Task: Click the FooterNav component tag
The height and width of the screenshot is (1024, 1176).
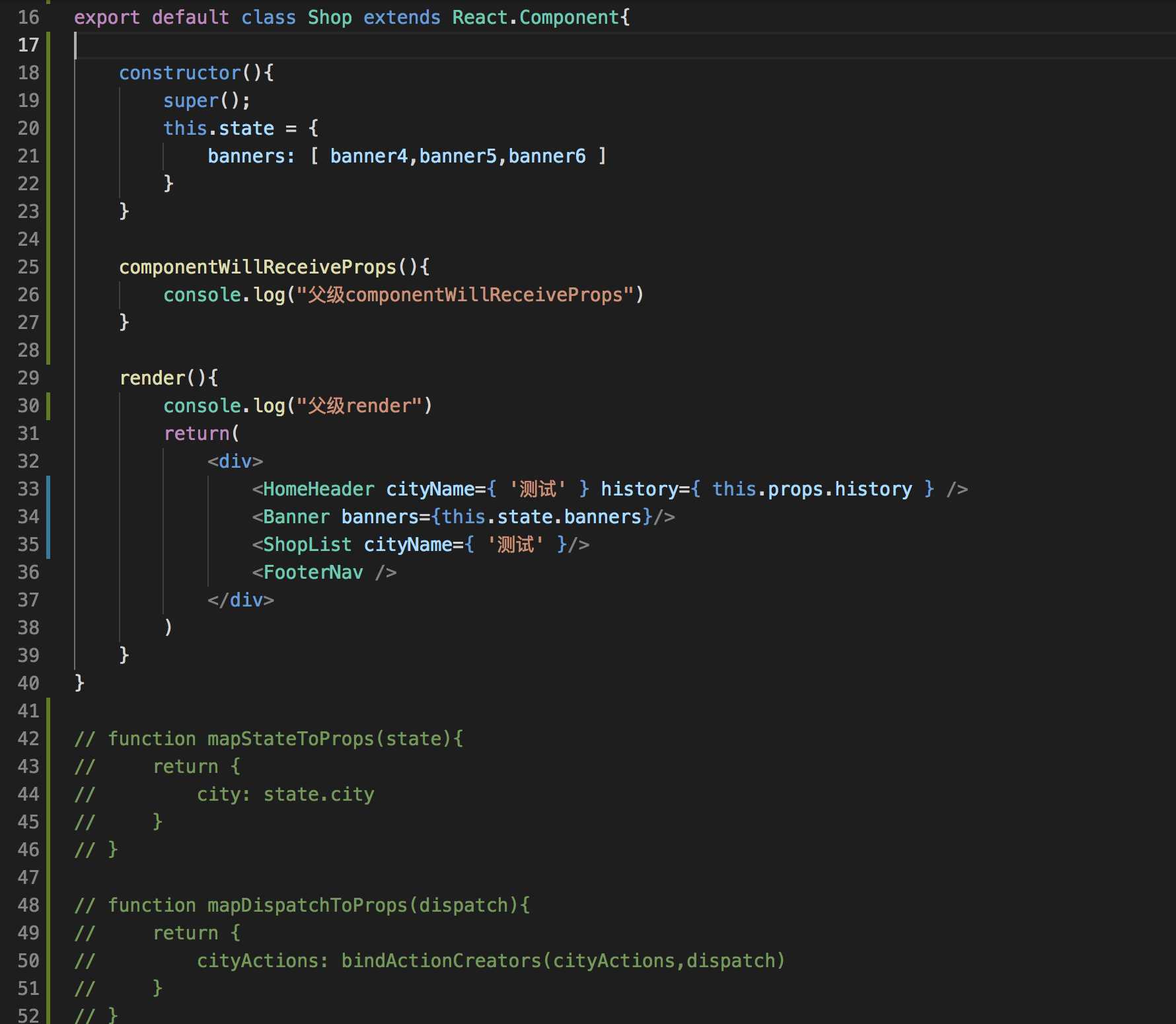Action: point(313,572)
